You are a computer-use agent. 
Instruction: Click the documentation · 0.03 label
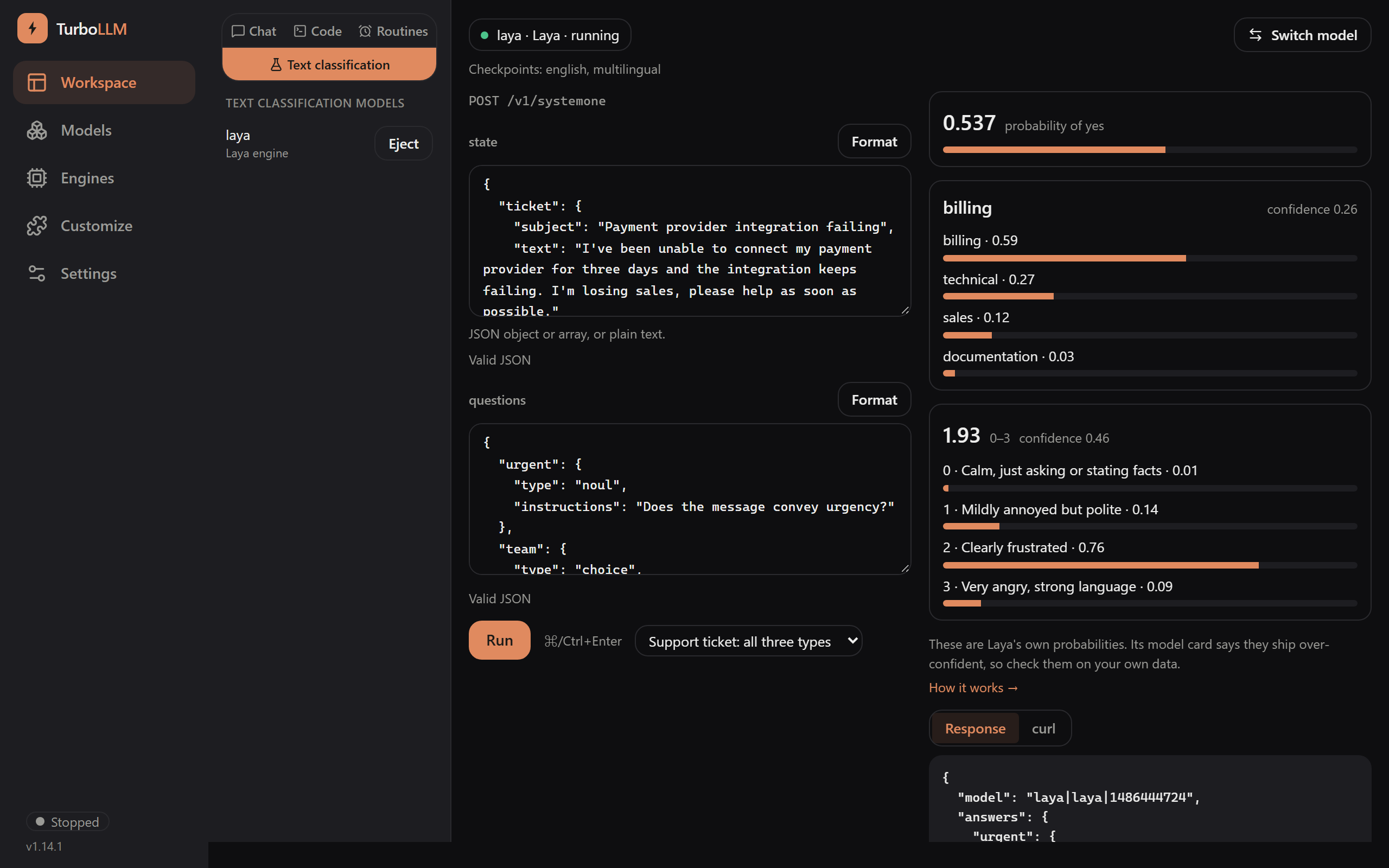(1008, 356)
